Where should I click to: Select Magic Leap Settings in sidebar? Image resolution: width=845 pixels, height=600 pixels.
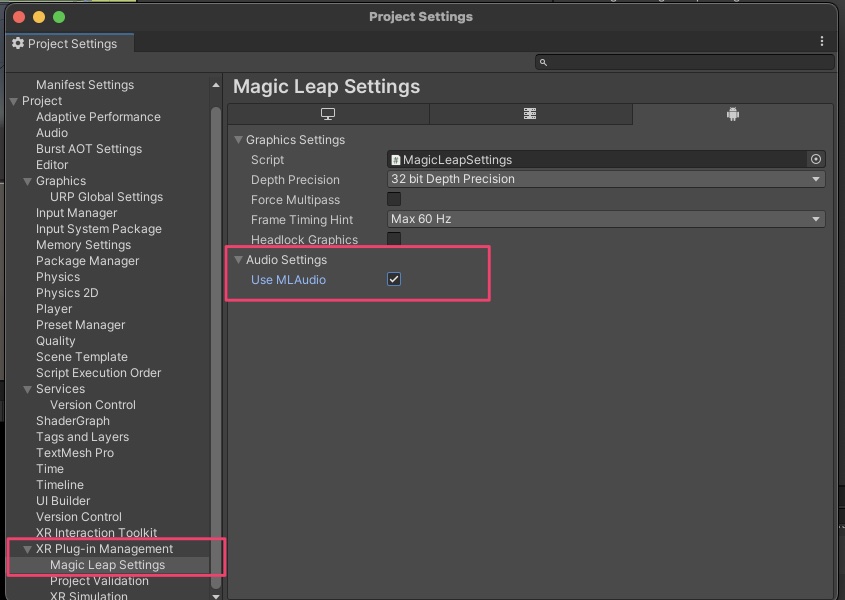(x=107, y=565)
